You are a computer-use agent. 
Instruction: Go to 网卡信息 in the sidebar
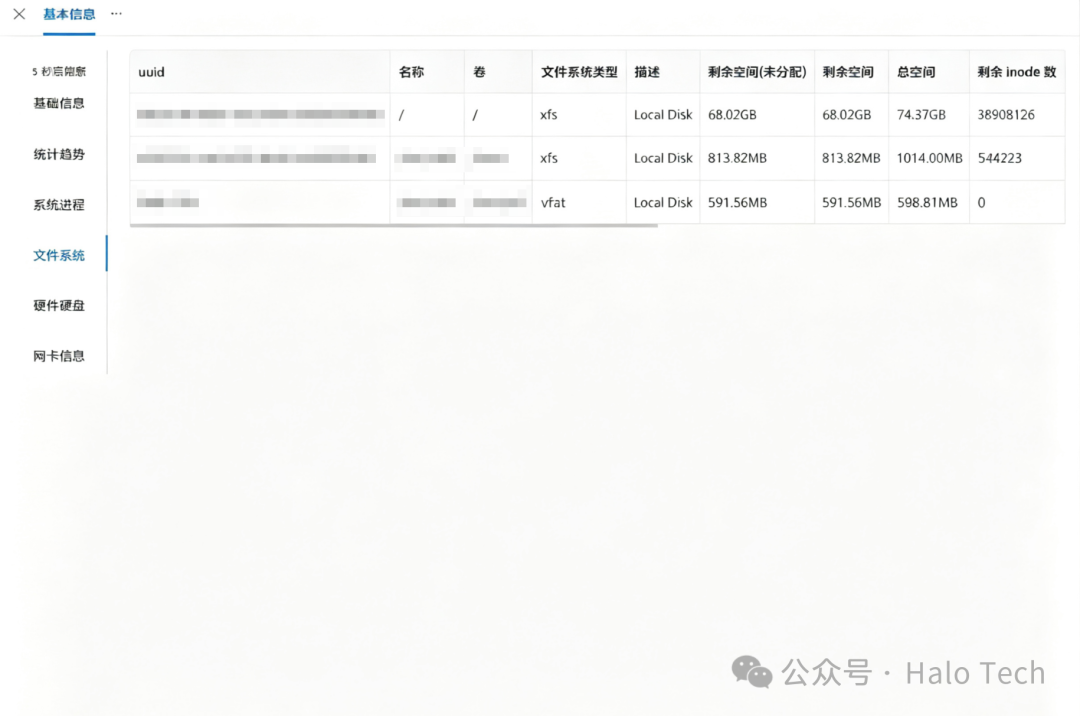click(59, 356)
